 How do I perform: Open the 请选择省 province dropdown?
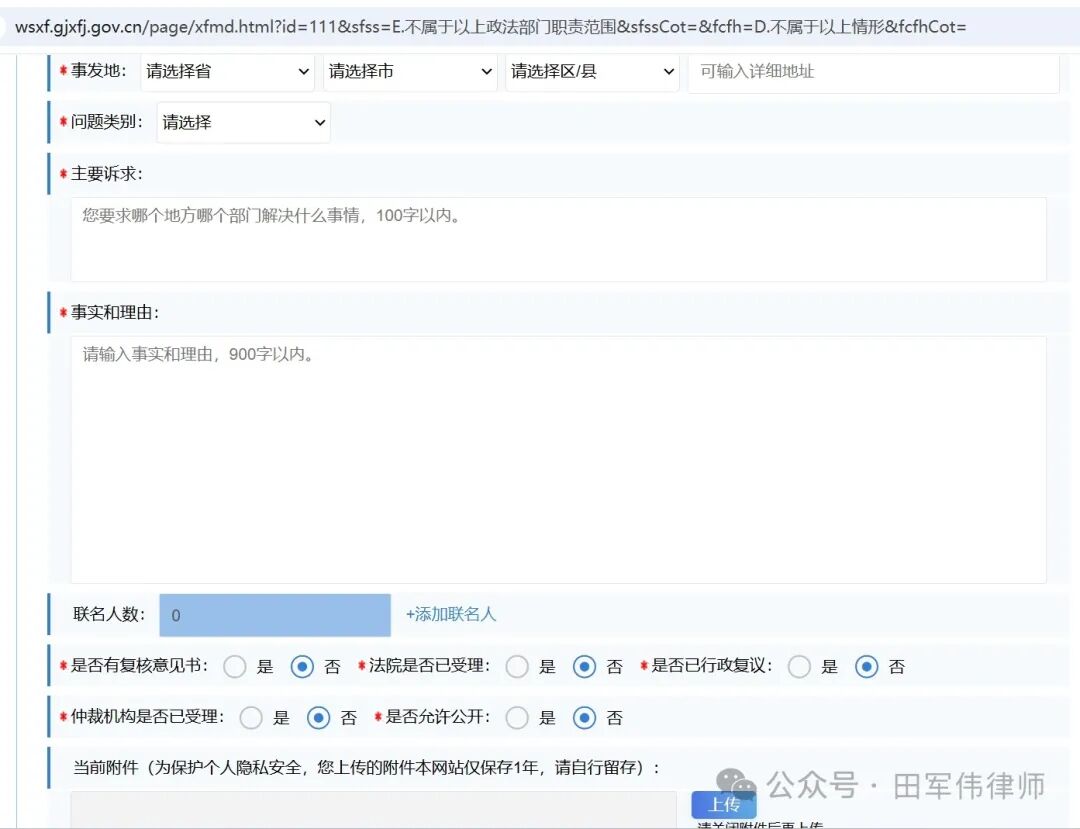coord(225,72)
